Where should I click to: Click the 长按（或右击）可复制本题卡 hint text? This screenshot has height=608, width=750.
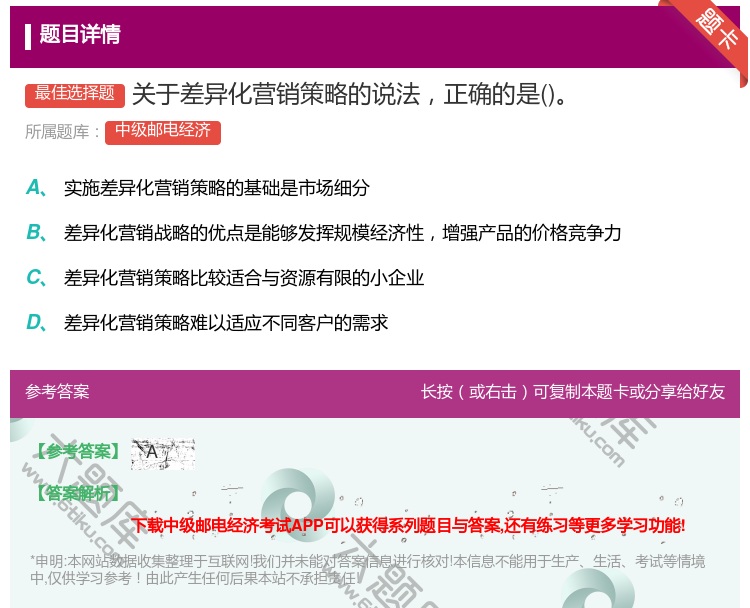(x=573, y=392)
